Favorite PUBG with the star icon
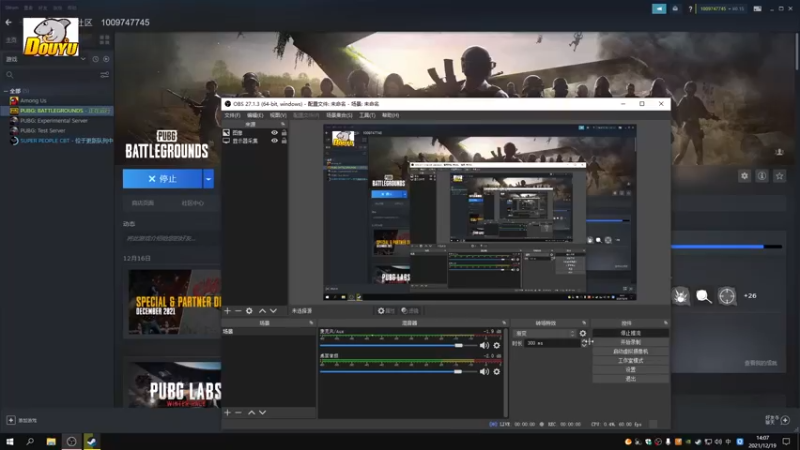 [x=779, y=176]
